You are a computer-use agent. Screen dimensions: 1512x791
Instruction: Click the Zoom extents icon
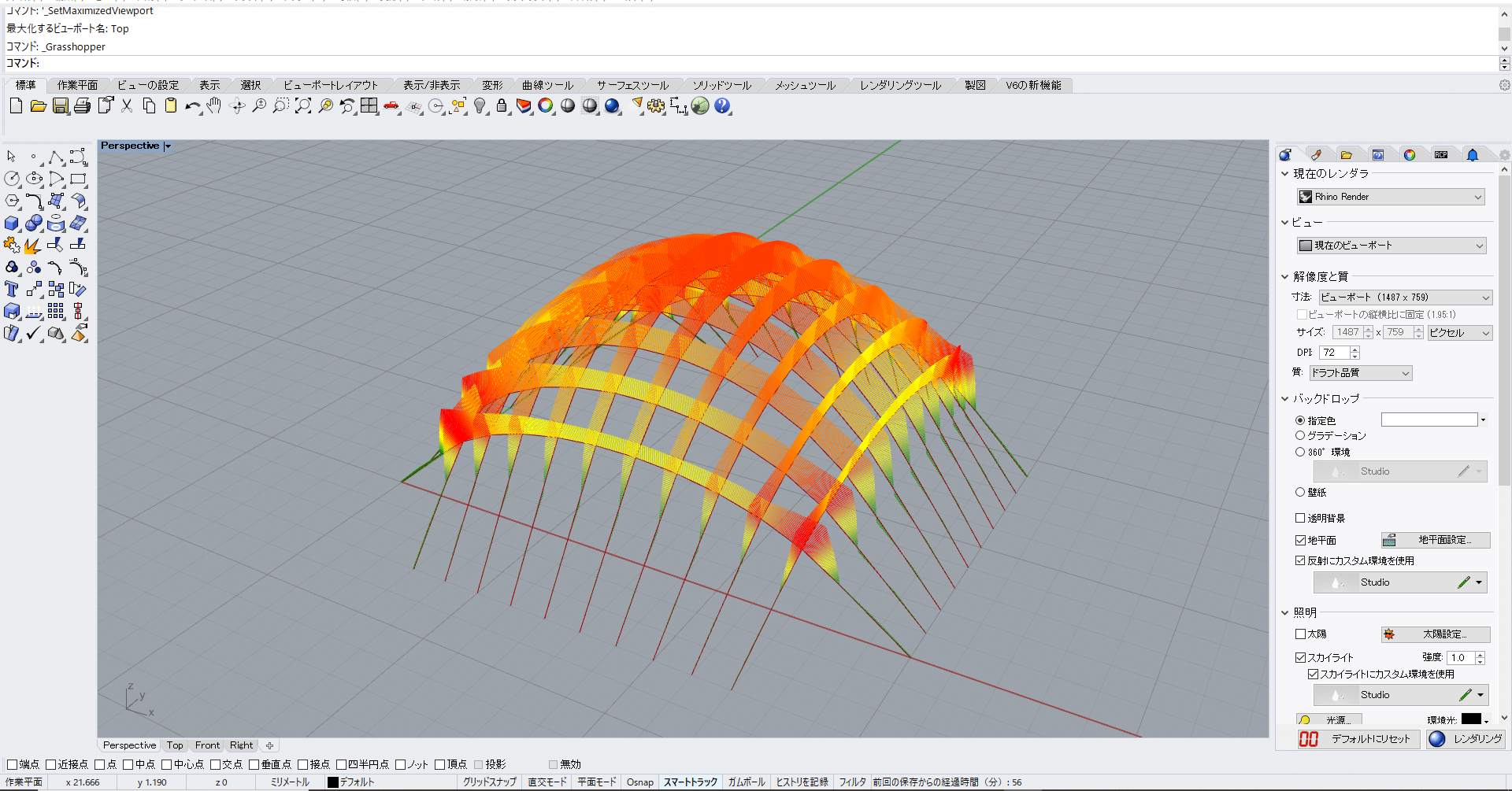303,105
